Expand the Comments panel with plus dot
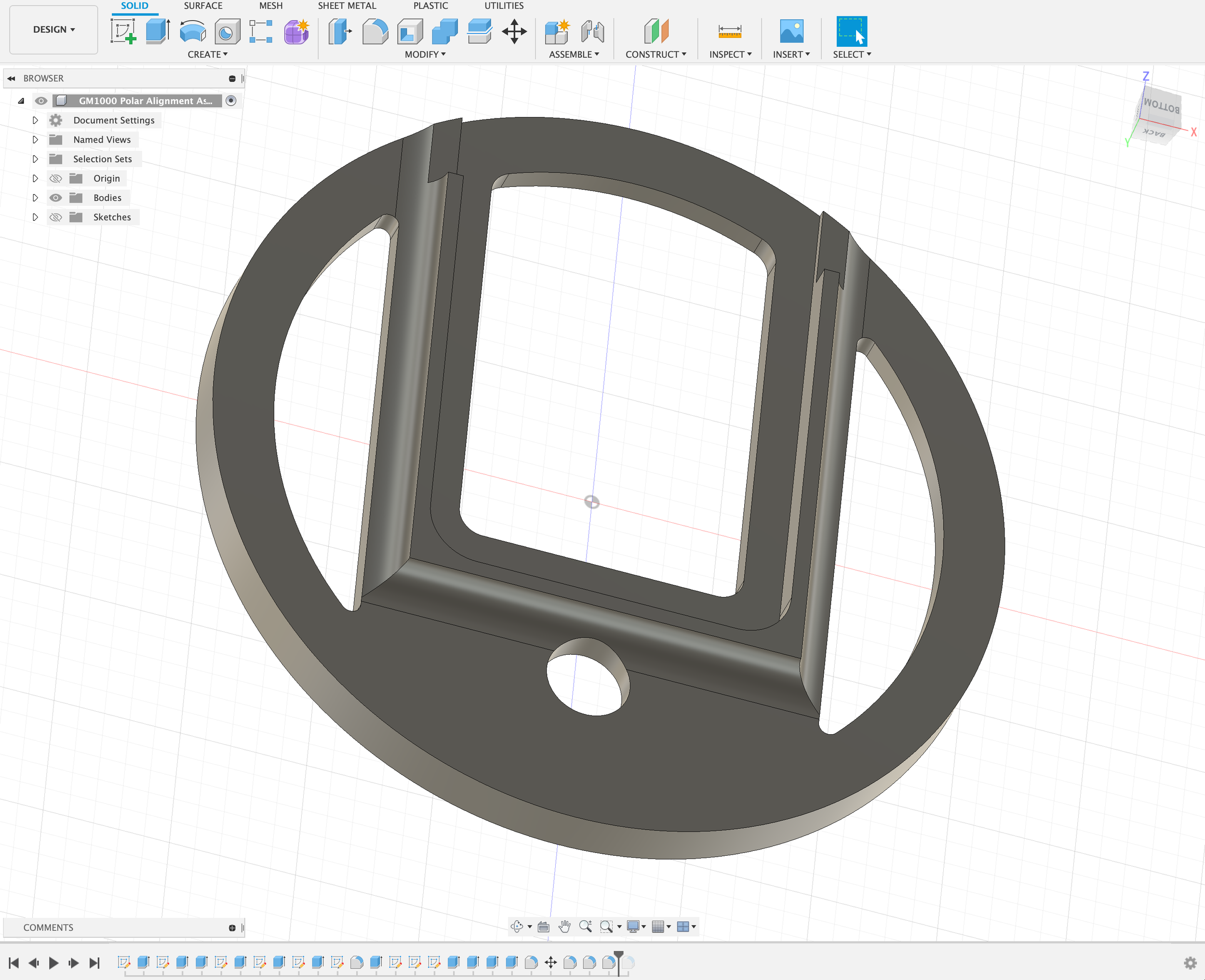 (x=232, y=927)
